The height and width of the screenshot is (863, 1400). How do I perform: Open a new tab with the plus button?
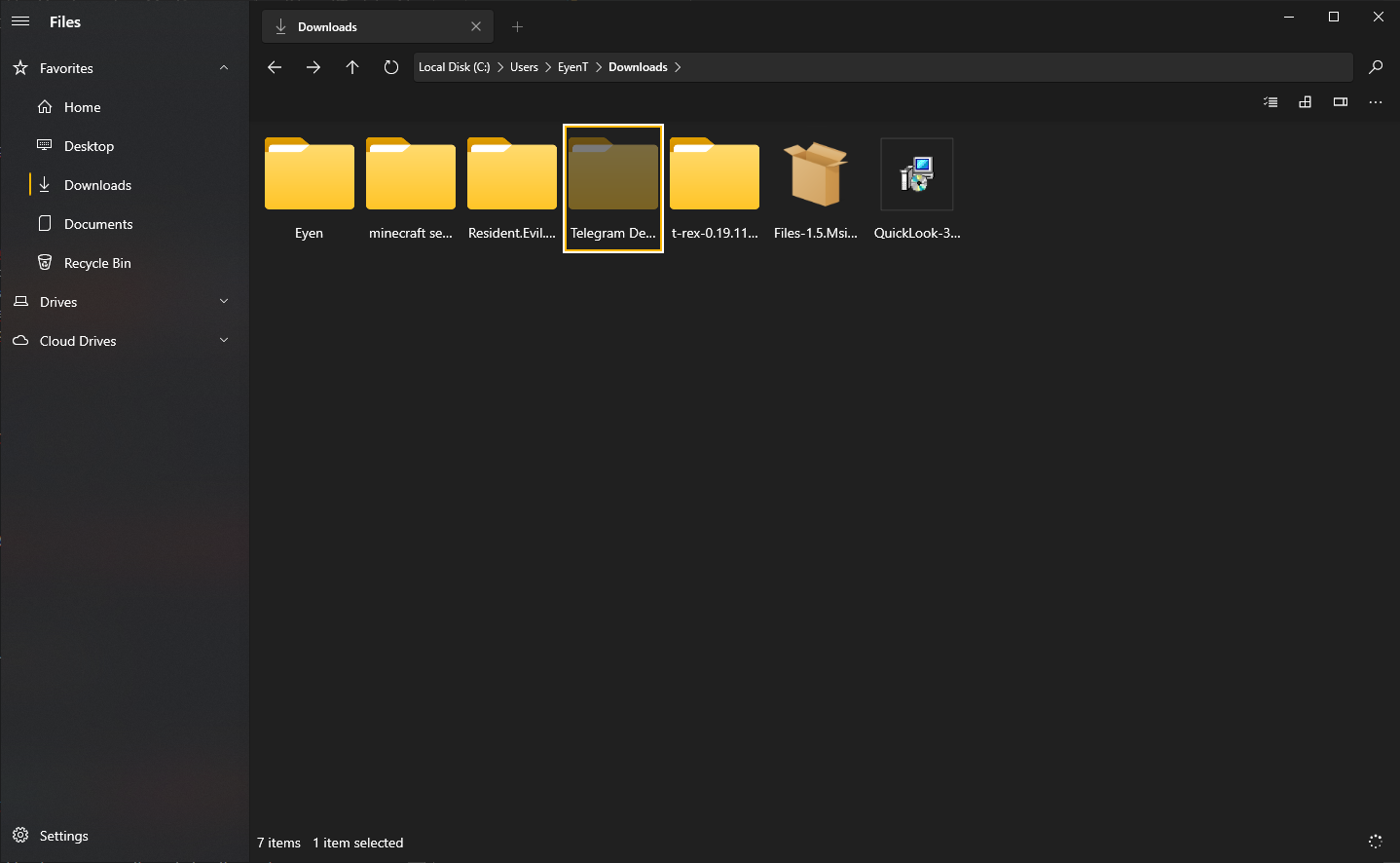click(x=517, y=26)
